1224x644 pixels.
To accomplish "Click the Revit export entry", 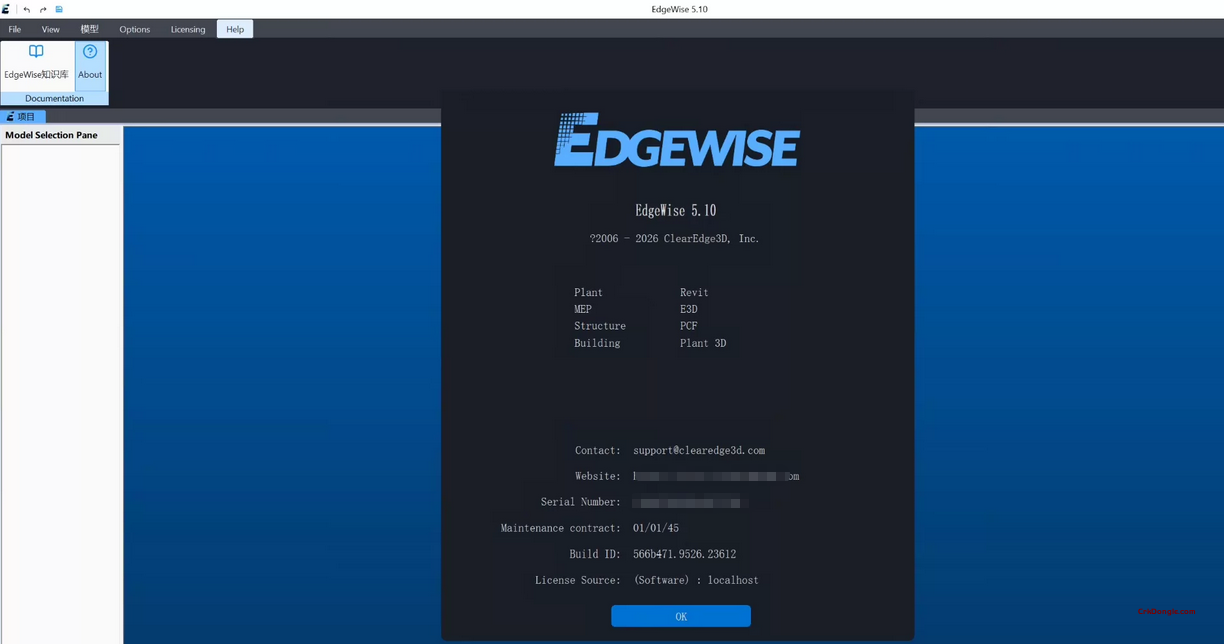I will (x=694, y=293).
